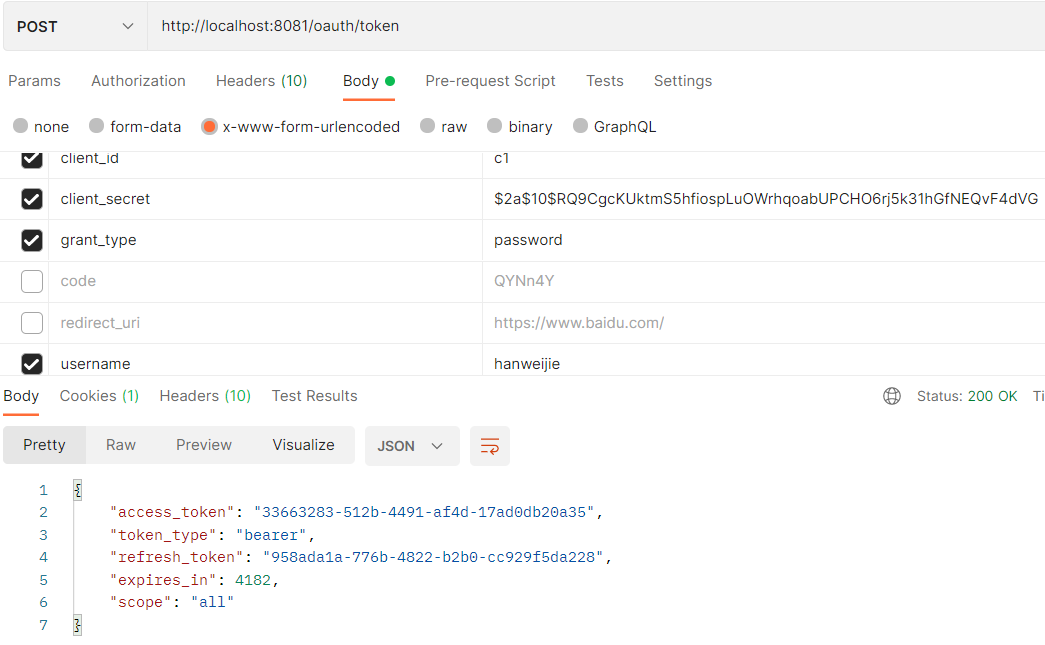Viewport: 1045px width, 645px height.
Task: Open the Pre-request Script tab
Action: tap(491, 81)
